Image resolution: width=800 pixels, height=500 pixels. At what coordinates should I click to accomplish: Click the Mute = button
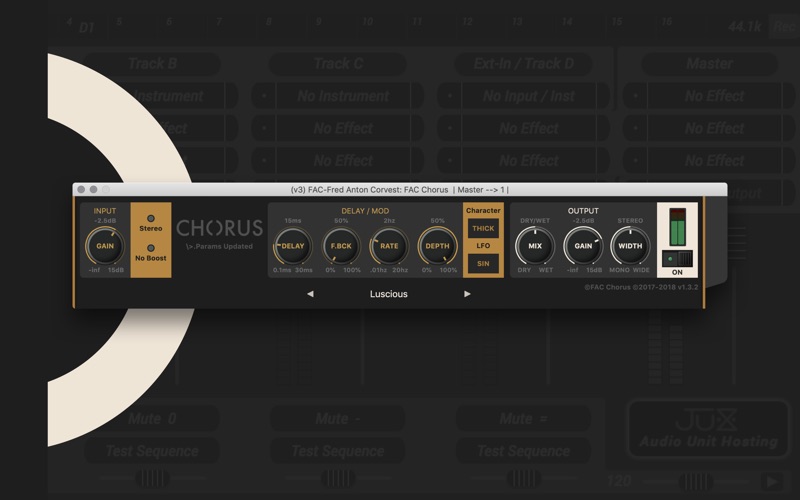point(523,419)
